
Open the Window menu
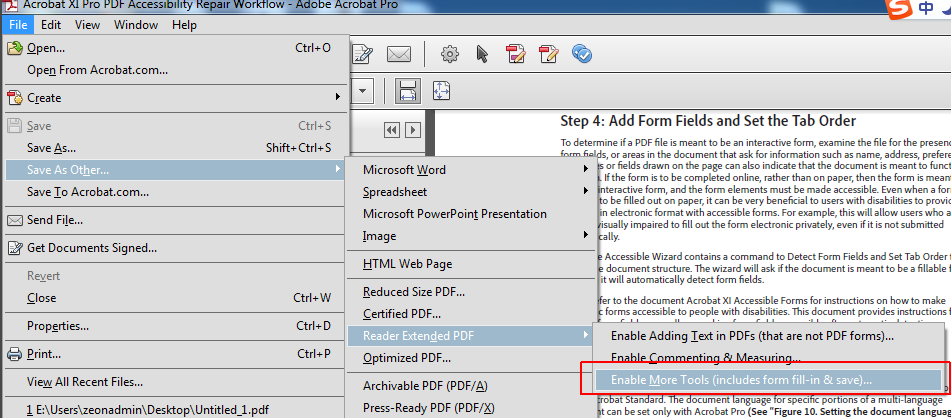tap(136, 25)
